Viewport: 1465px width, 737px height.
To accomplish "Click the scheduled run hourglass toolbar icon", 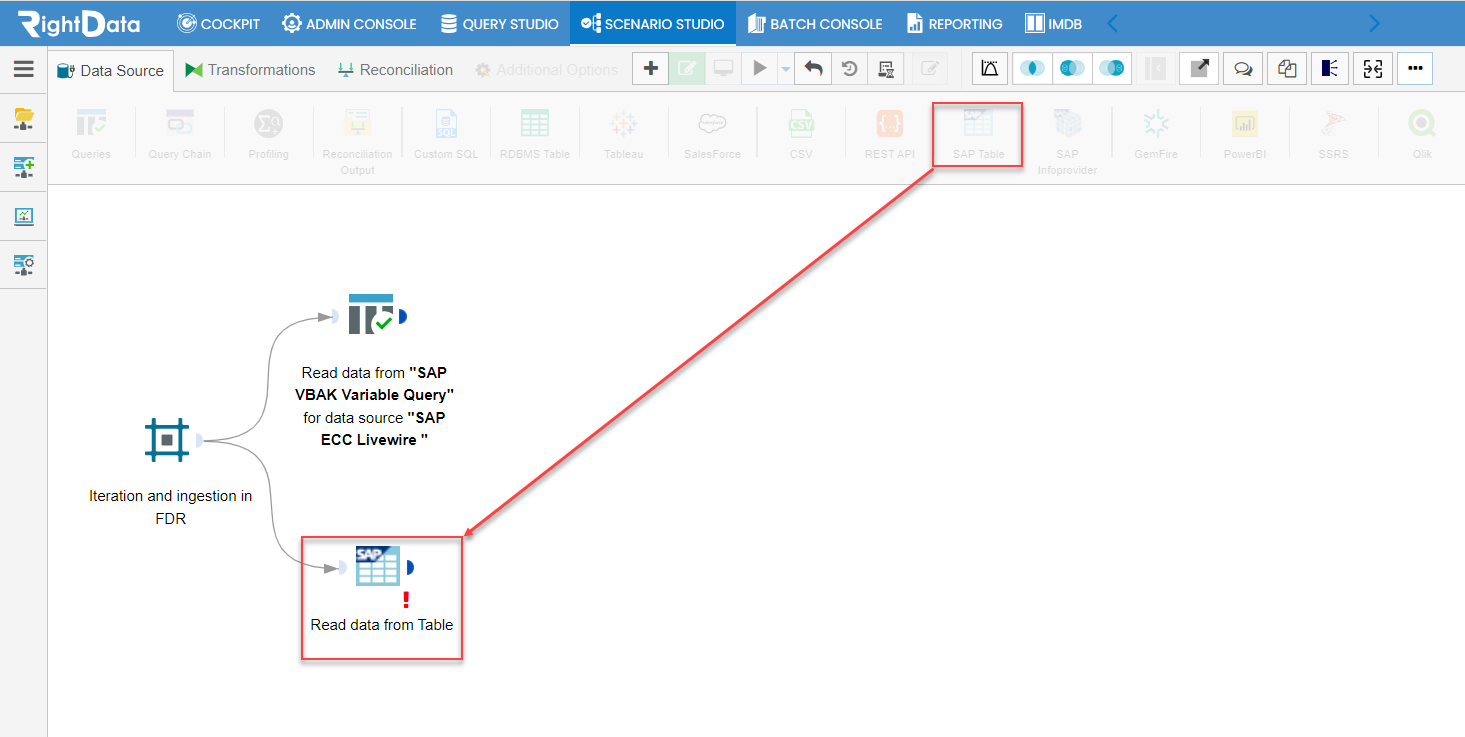I will pos(885,69).
